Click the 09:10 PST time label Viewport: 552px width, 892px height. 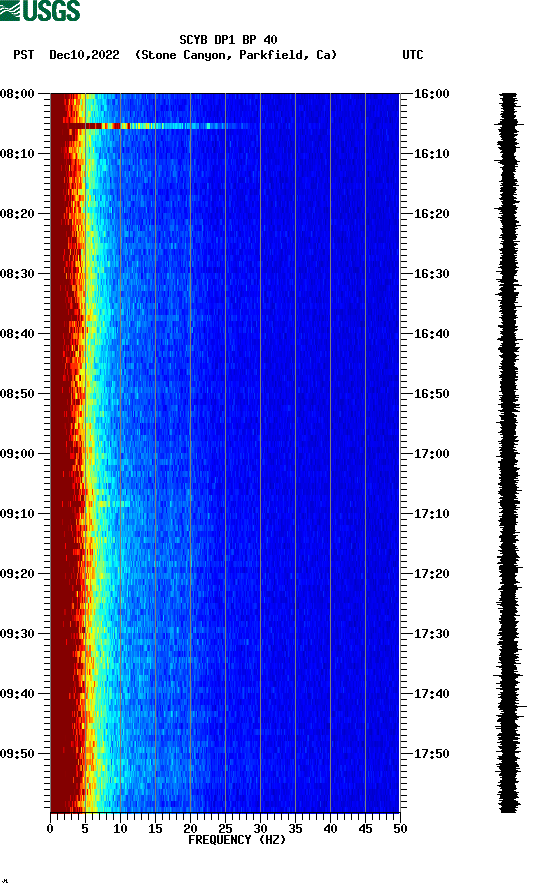tap(17, 514)
